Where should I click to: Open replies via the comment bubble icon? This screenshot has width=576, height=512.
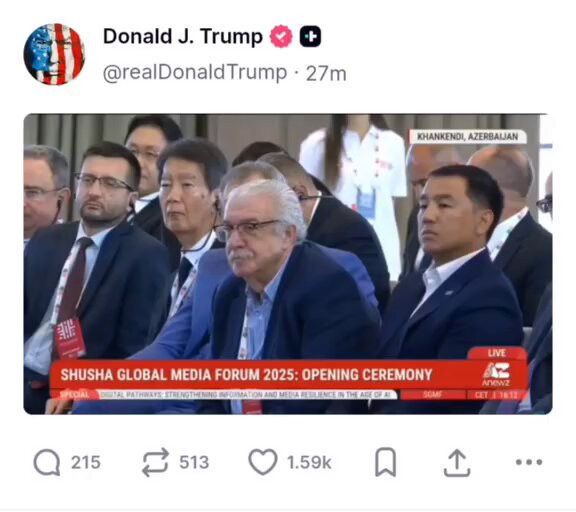tap(47, 462)
